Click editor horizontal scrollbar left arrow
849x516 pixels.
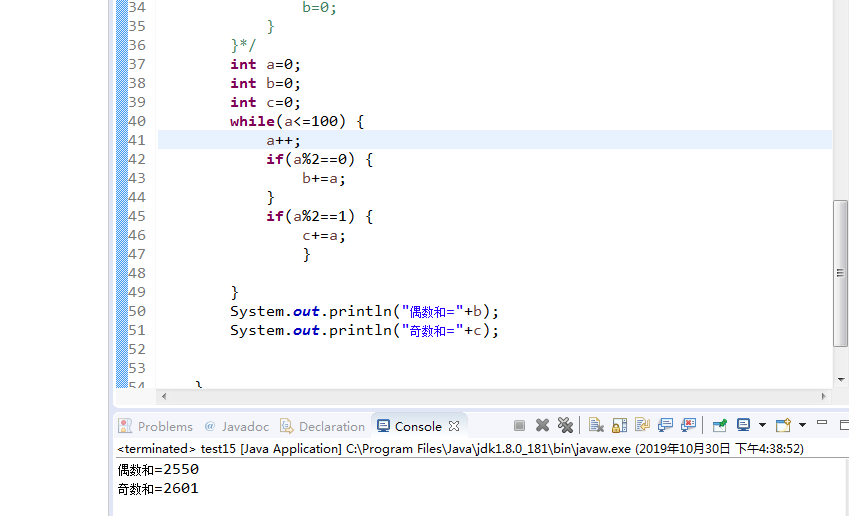coord(164,396)
